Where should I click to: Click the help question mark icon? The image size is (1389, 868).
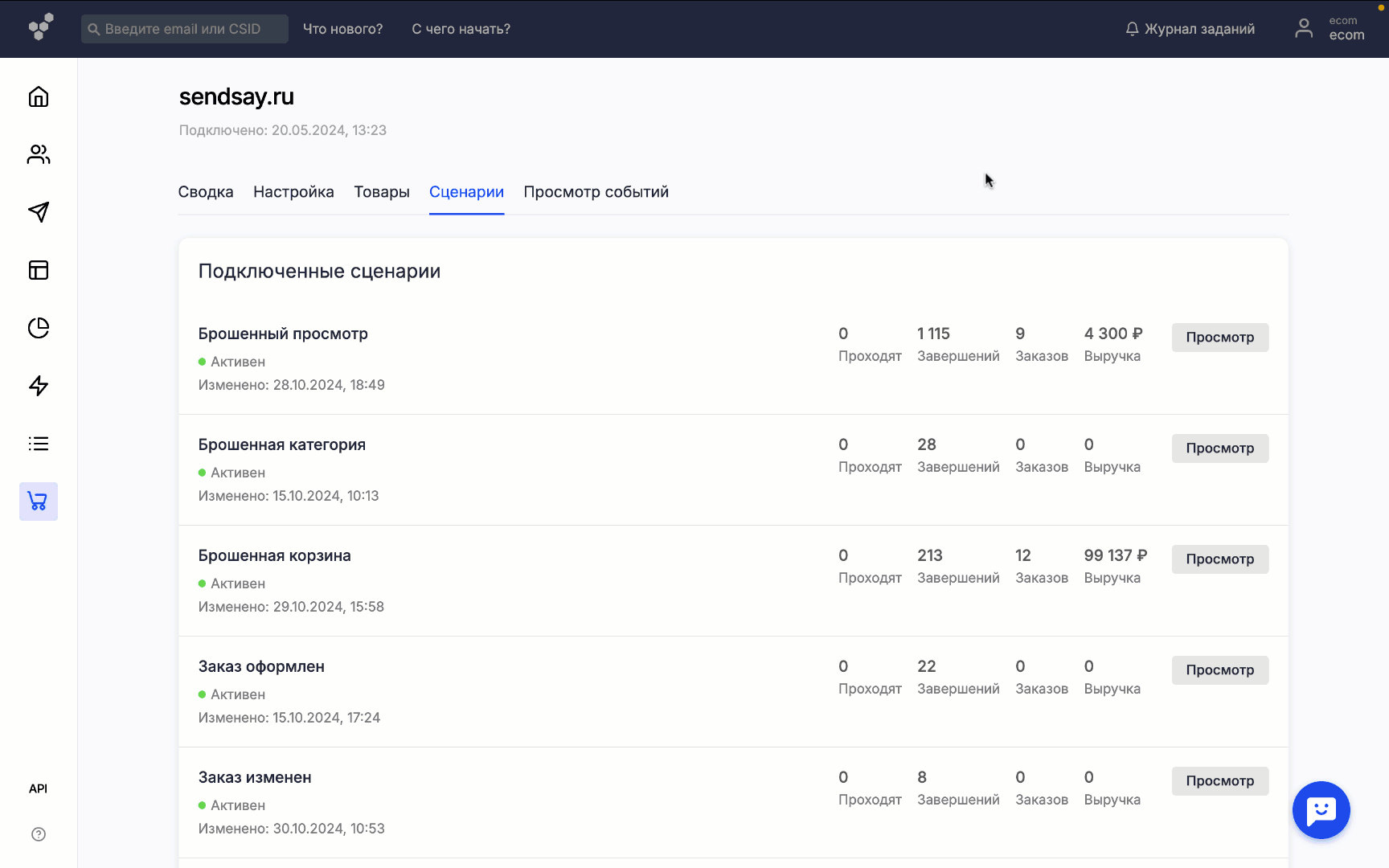(x=39, y=834)
